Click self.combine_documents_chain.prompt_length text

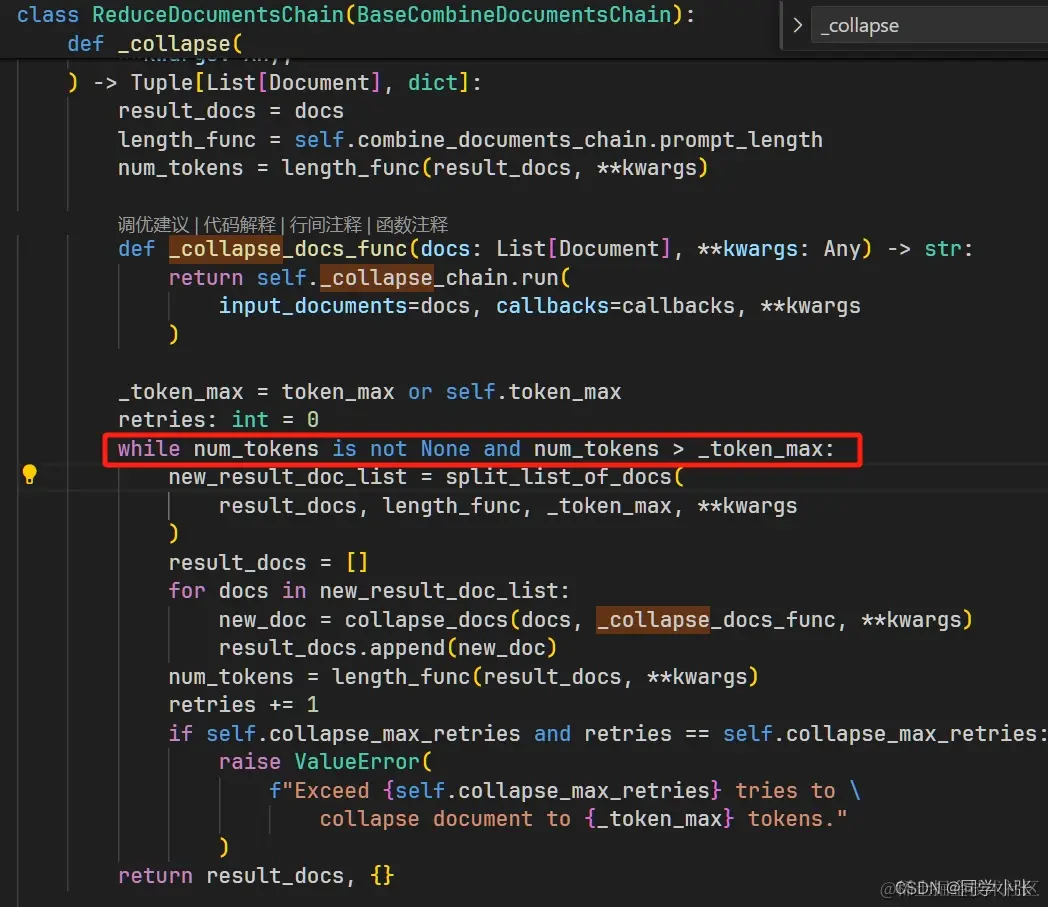click(x=558, y=140)
